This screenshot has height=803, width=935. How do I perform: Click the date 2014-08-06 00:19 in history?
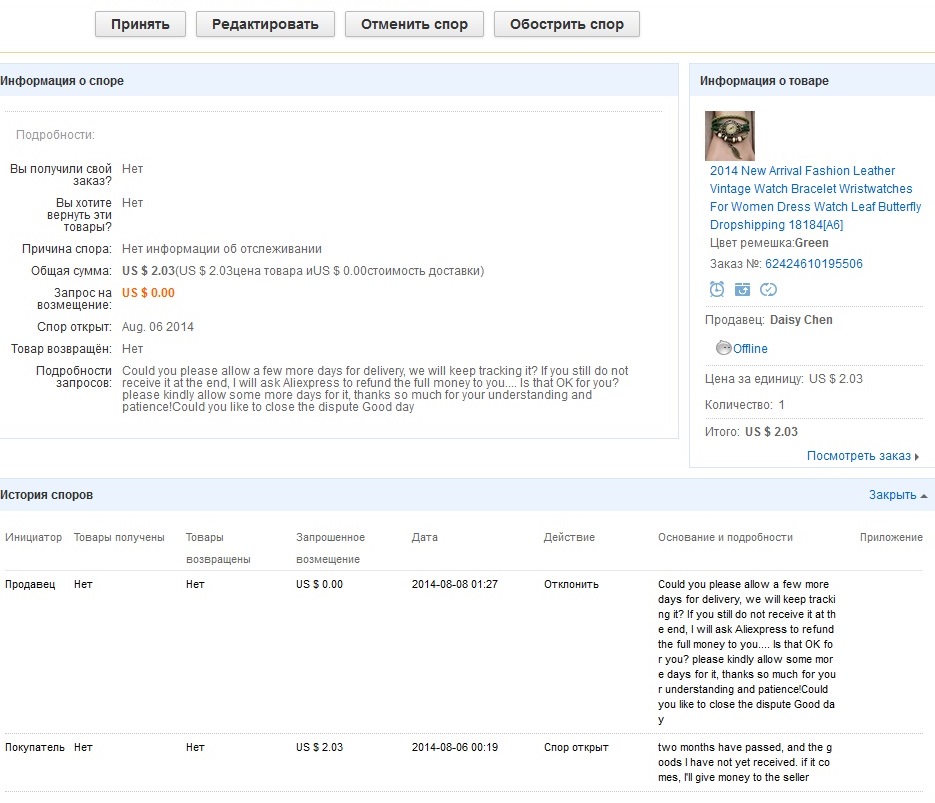click(454, 747)
